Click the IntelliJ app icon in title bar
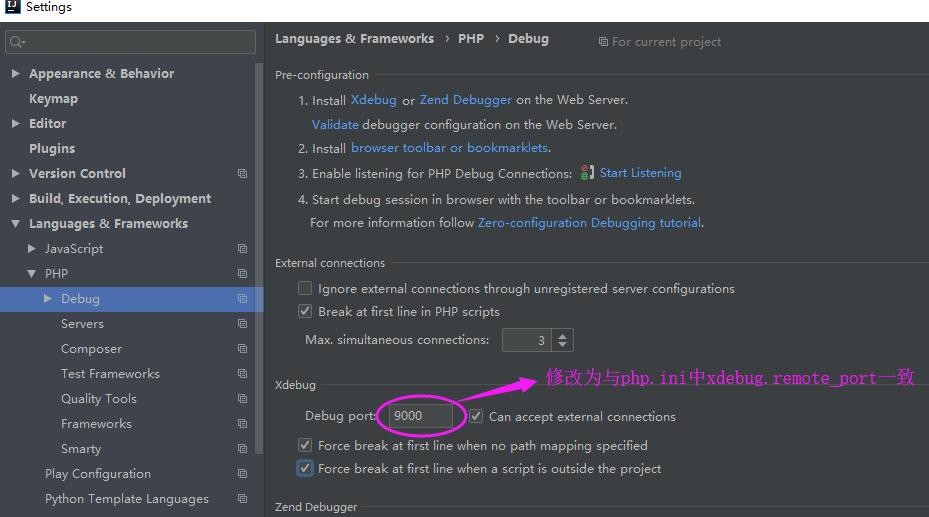 click(x=12, y=7)
